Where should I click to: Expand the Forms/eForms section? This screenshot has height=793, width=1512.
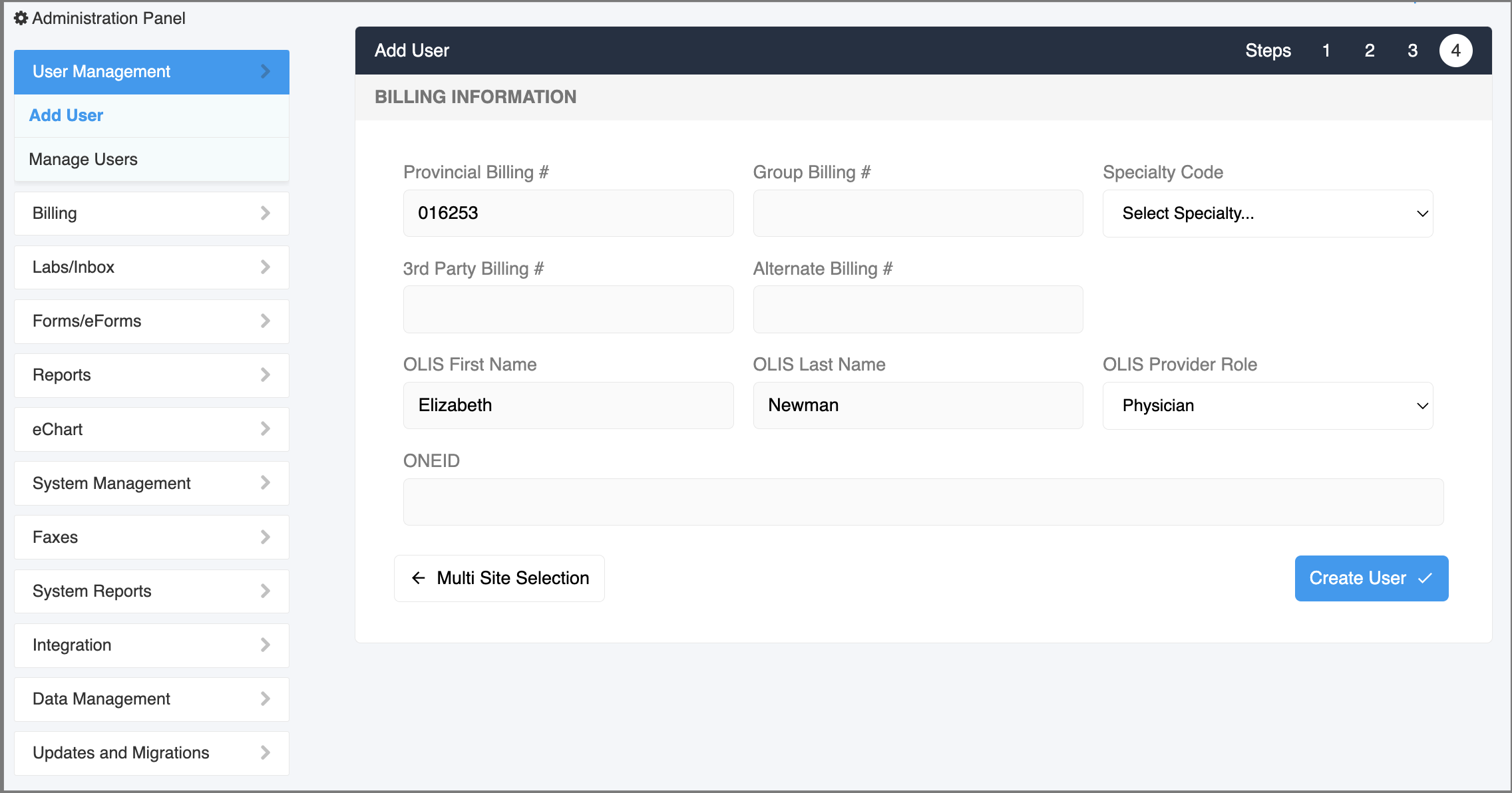tap(152, 321)
